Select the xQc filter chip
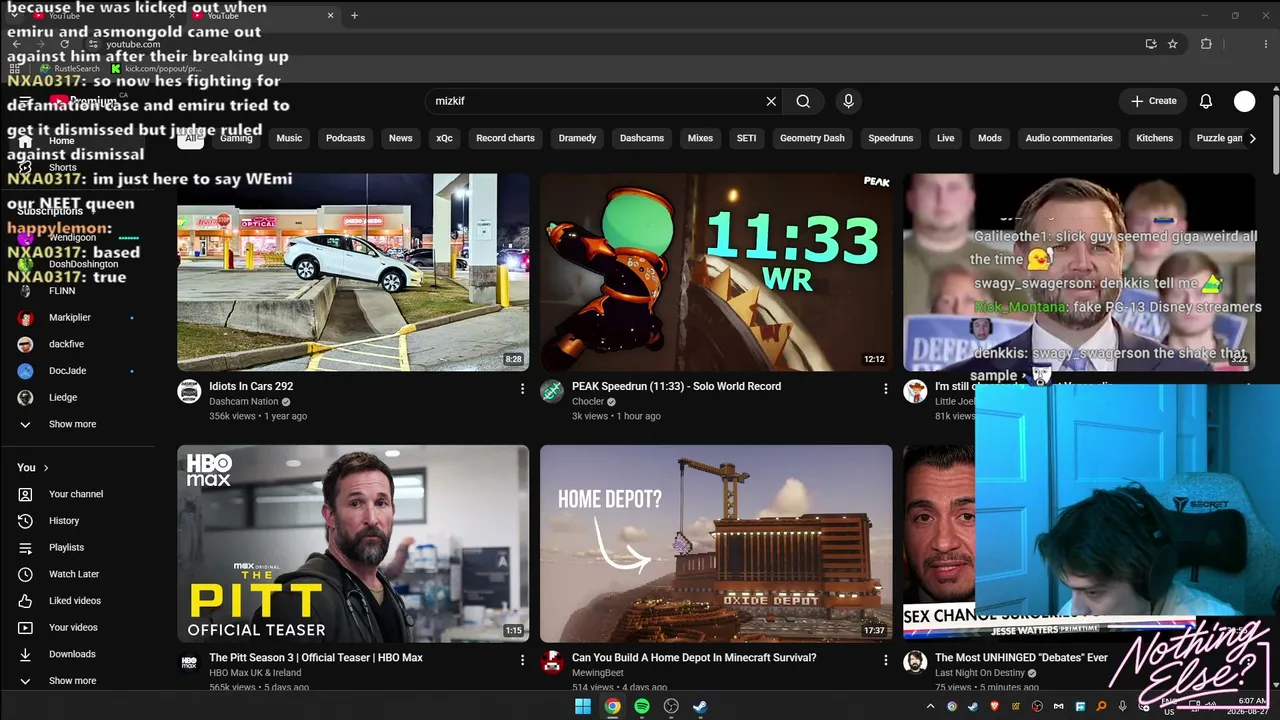Image resolution: width=1280 pixels, height=720 pixels. click(444, 138)
